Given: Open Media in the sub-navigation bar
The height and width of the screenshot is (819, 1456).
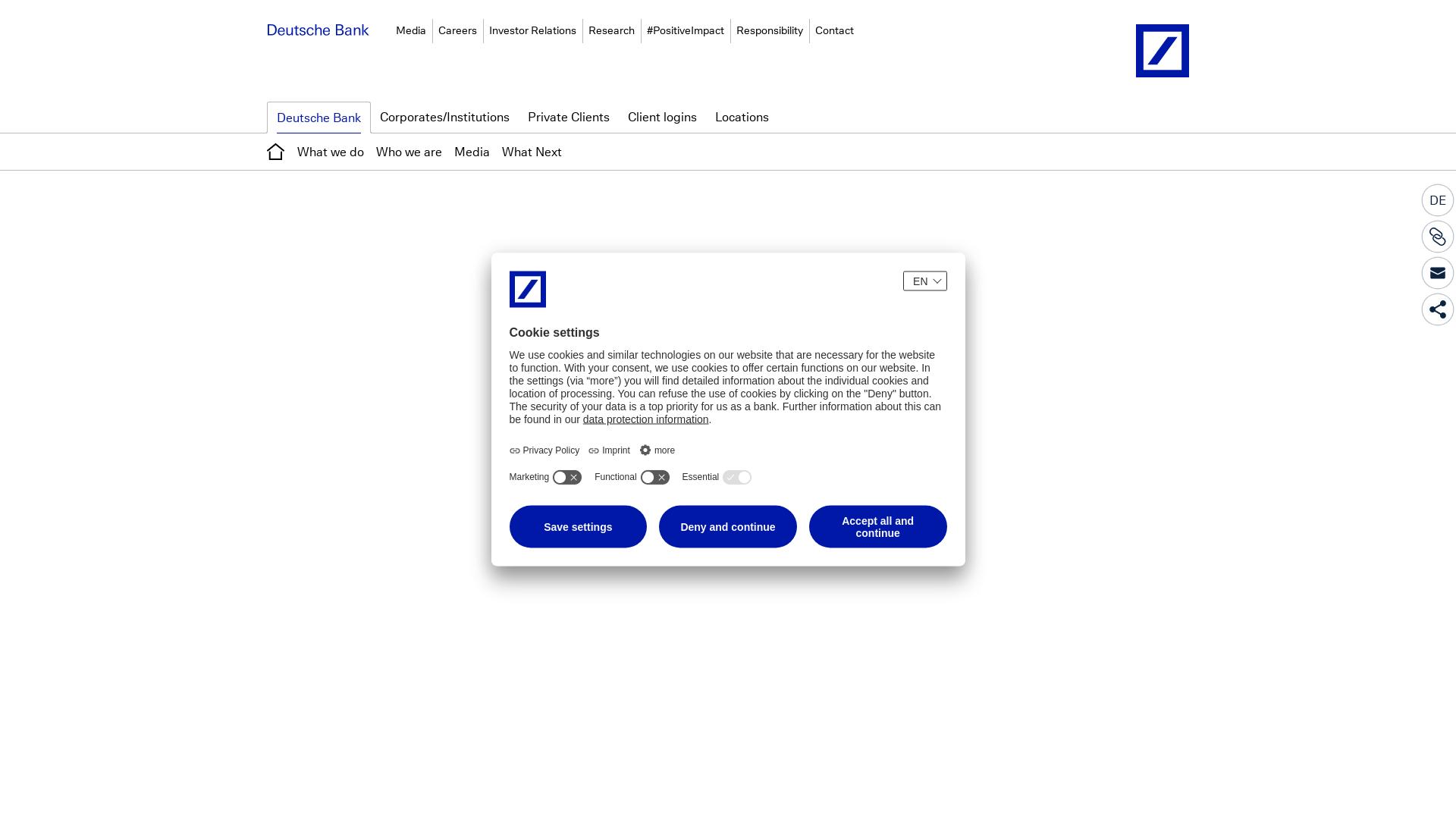Looking at the screenshot, I should (x=472, y=152).
